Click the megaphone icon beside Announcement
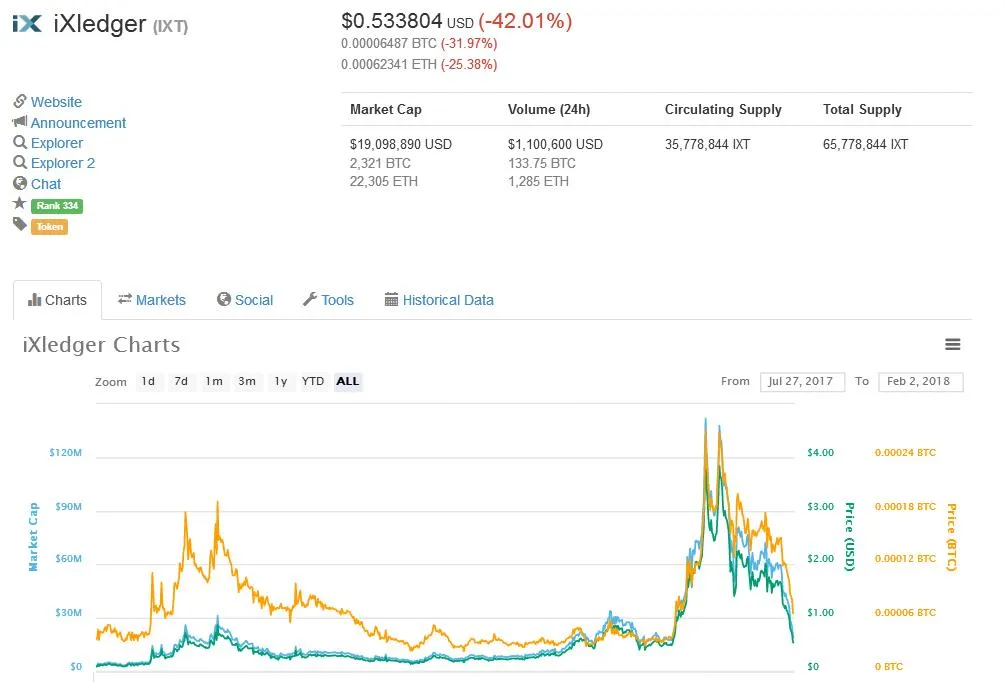Image resolution: width=1006 pixels, height=682 pixels. pyautogui.click(x=20, y=122)
